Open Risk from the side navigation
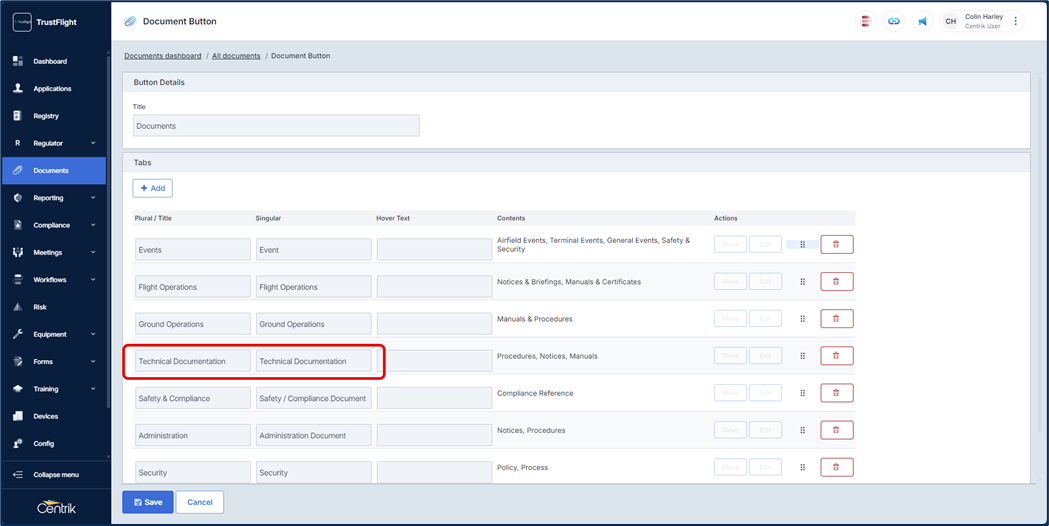The height and width of the screenshot is (526, 1049). coord(40,307)
